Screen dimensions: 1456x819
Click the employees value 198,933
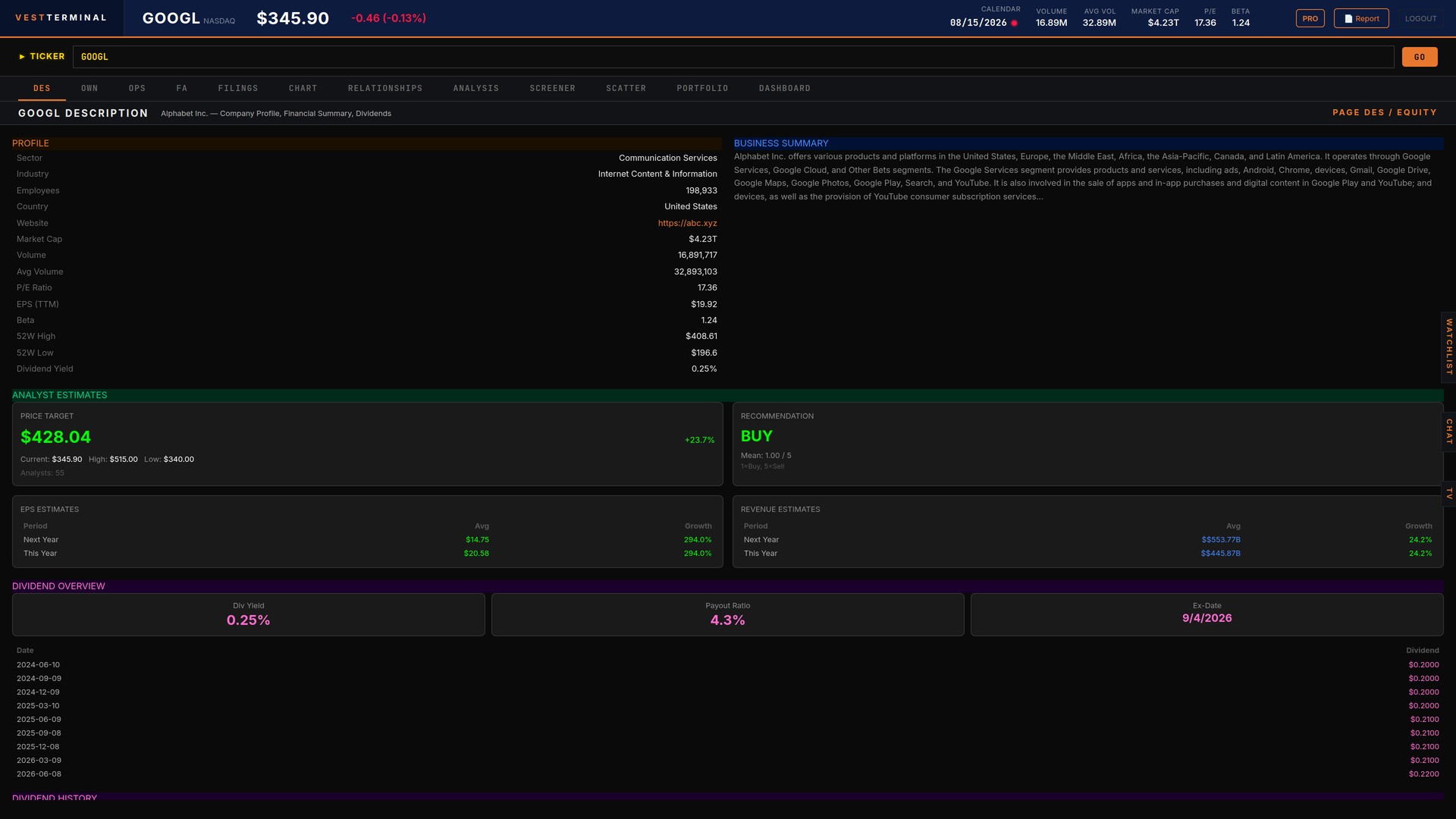coord(701,190)
